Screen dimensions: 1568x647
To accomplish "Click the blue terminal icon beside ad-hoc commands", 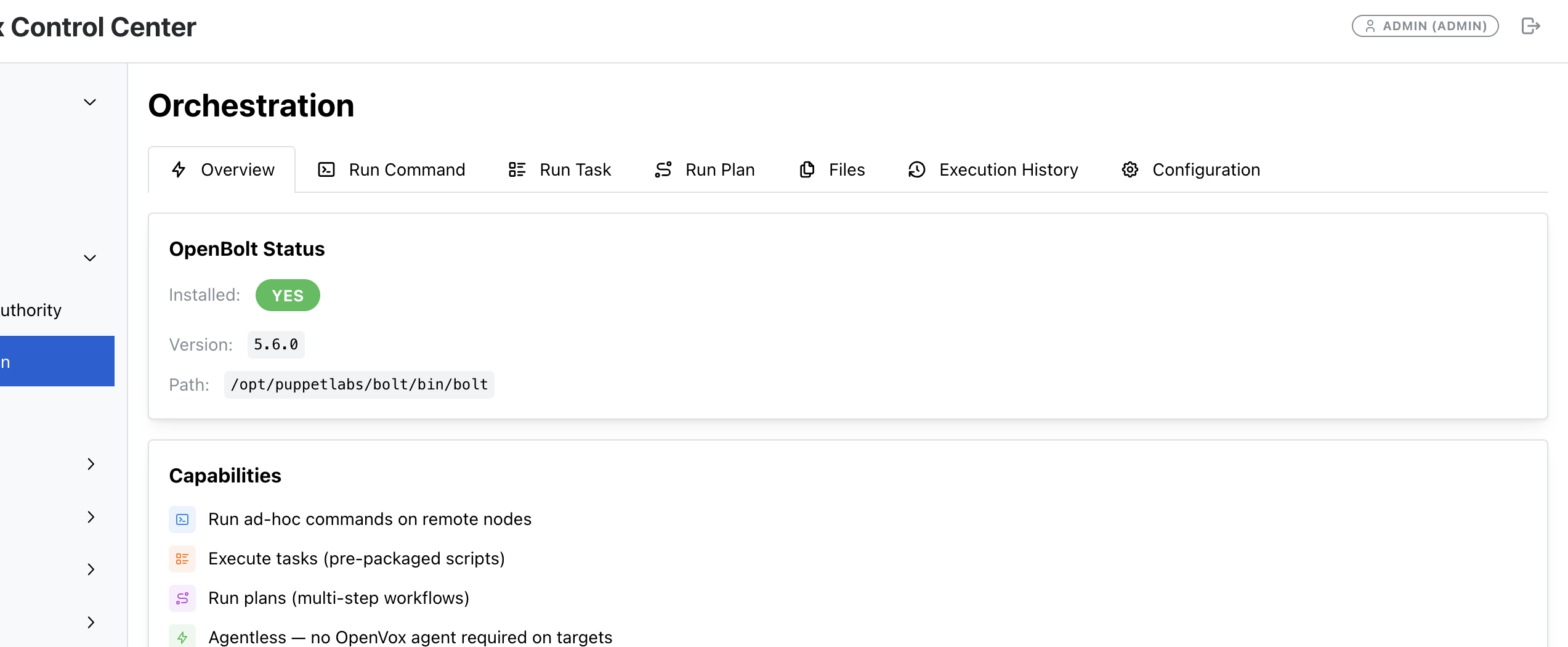I will tap(182, 519).
